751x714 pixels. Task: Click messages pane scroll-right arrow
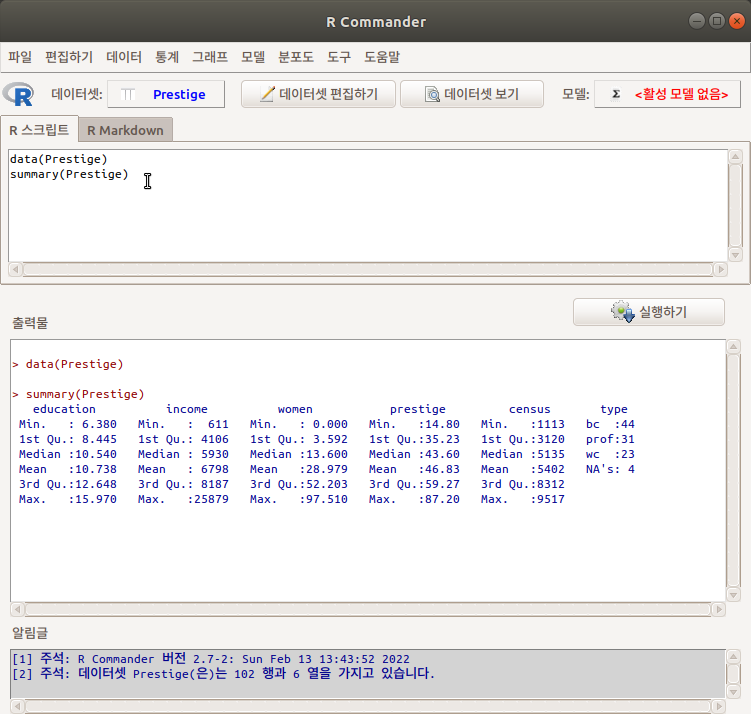[x=718, y=706]
